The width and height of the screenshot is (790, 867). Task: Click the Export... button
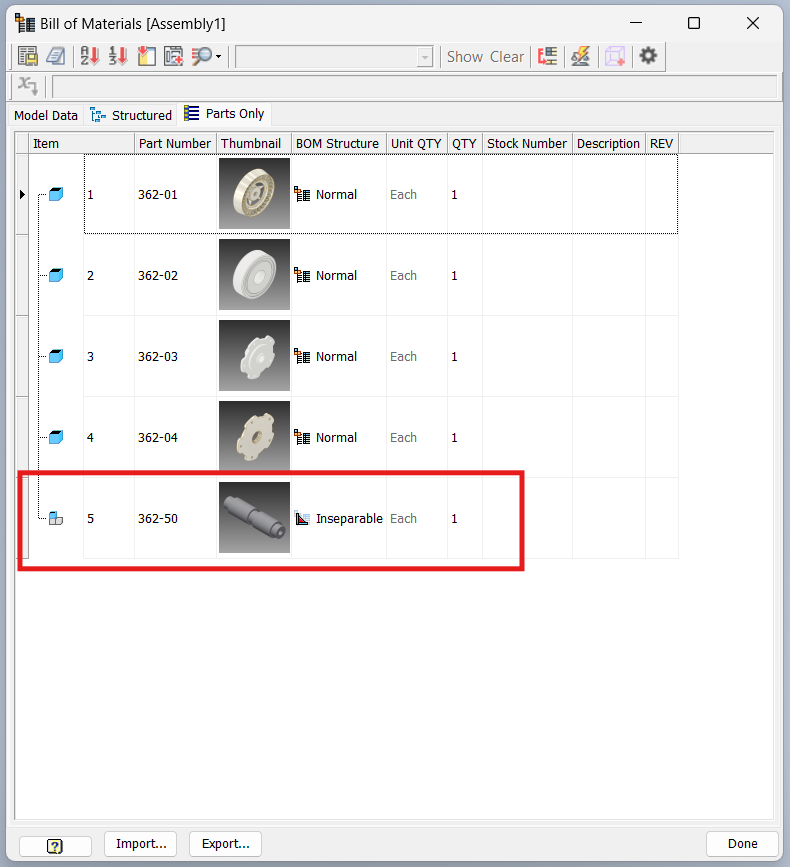coord(226,844)
